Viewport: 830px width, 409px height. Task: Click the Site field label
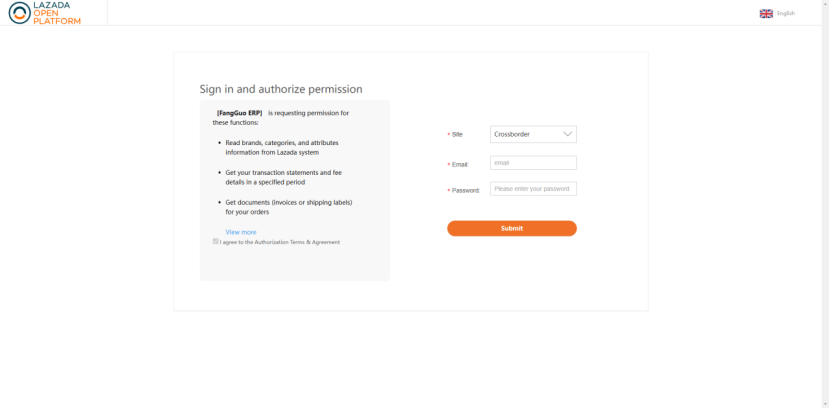[x=457, y=134]
